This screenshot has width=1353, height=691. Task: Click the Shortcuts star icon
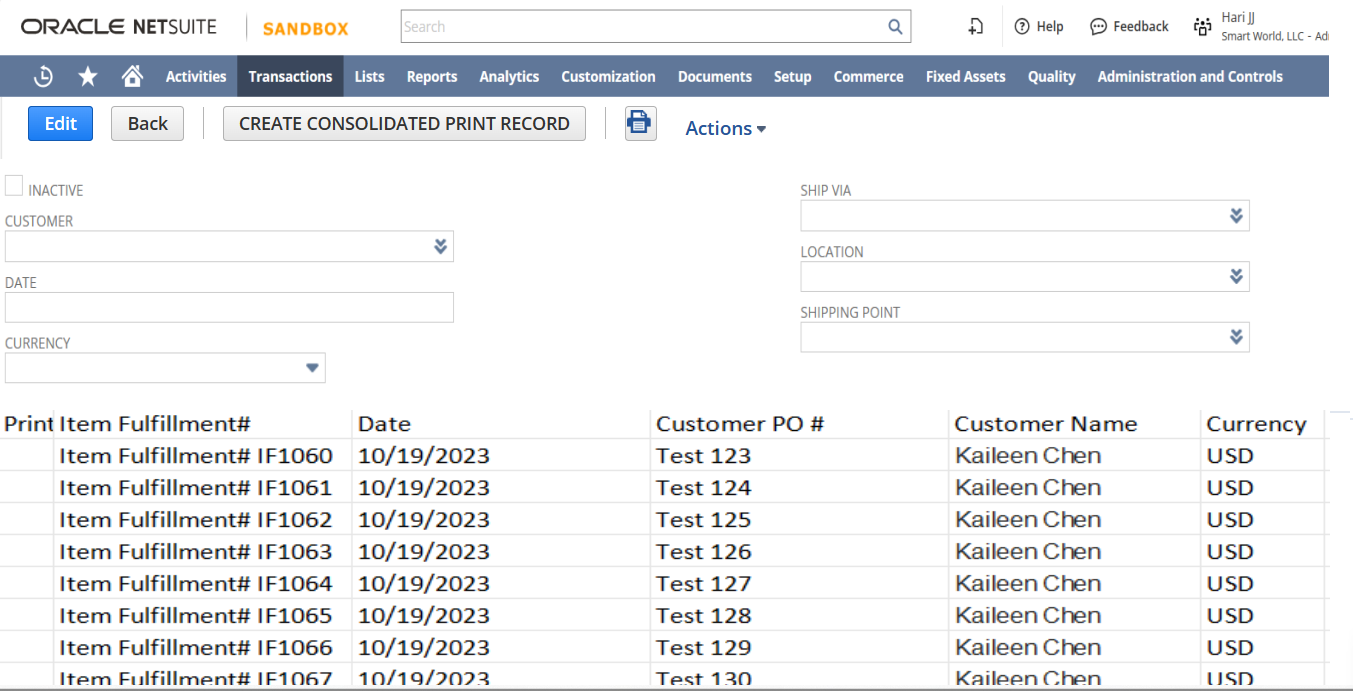pos(88,76)
